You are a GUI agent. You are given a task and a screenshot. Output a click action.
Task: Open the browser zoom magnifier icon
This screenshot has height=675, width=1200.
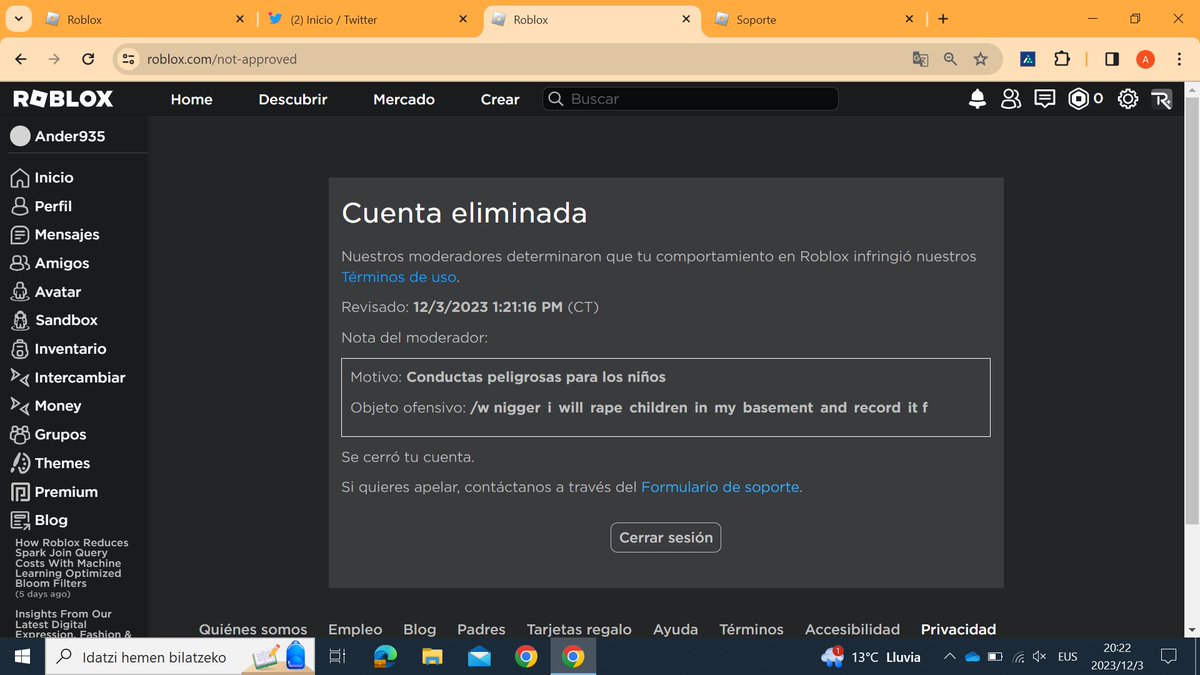click(950, 59)
